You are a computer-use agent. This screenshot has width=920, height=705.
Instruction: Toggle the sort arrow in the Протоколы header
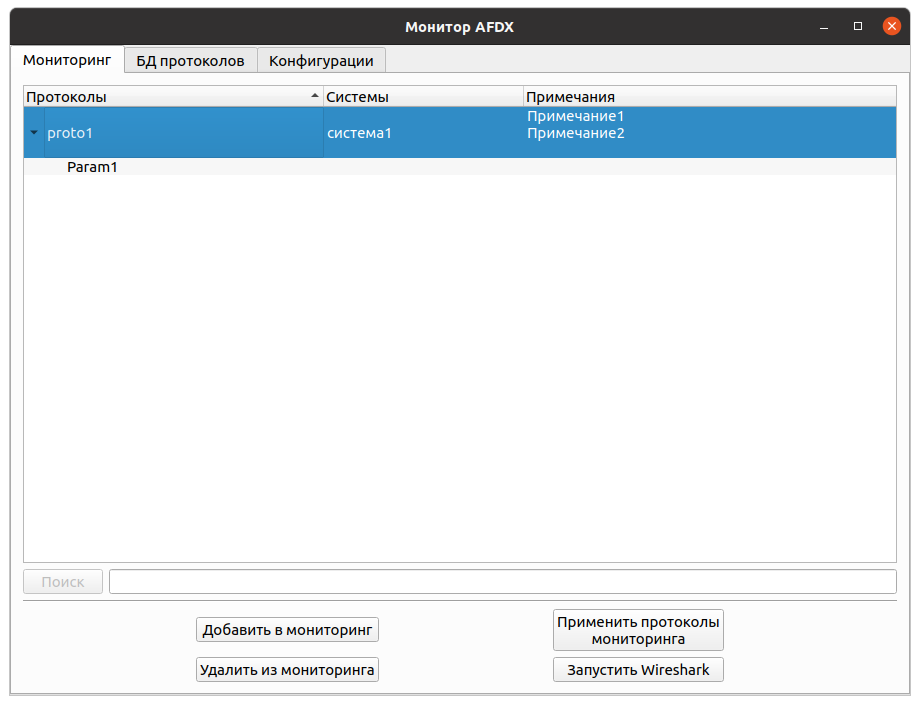pos(314,96)
